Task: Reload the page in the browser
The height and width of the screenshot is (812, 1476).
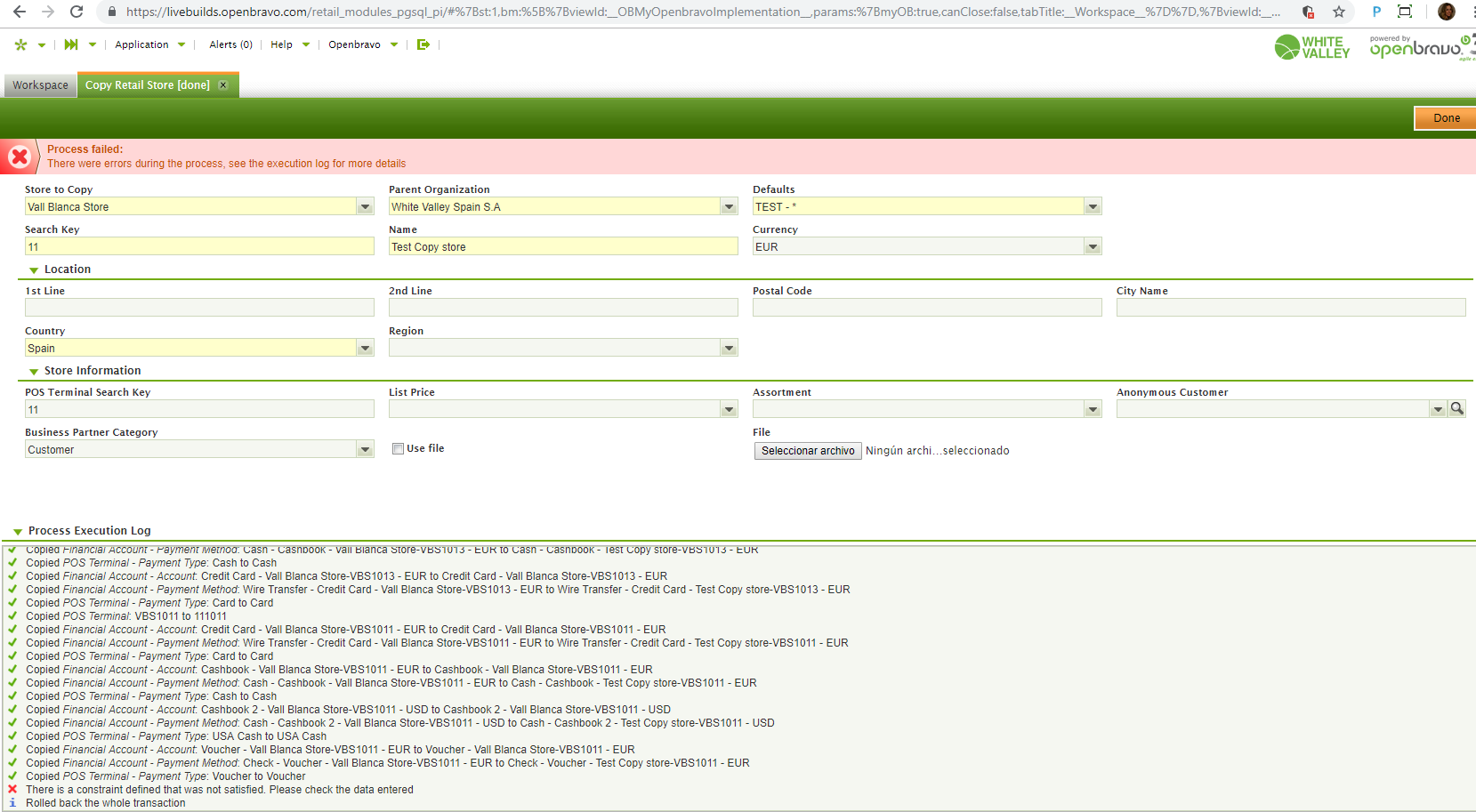Action: (x=77, y=12)
